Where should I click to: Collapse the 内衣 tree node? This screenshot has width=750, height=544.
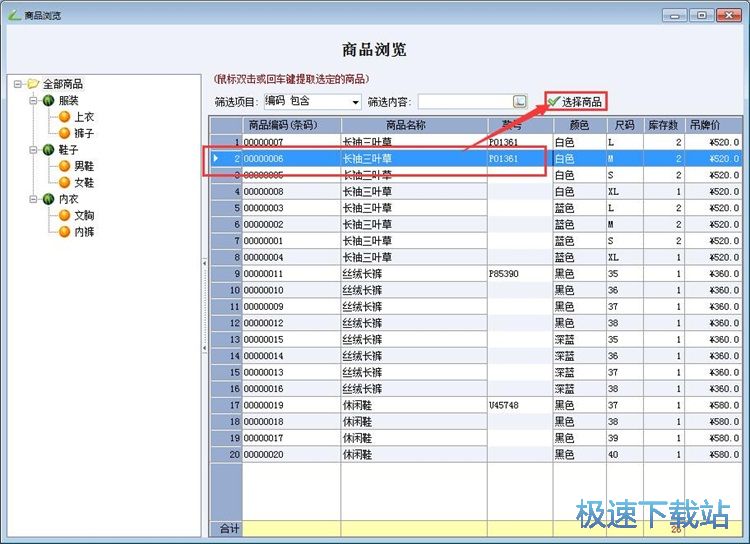pyautogui.click(x=33, y=199)
